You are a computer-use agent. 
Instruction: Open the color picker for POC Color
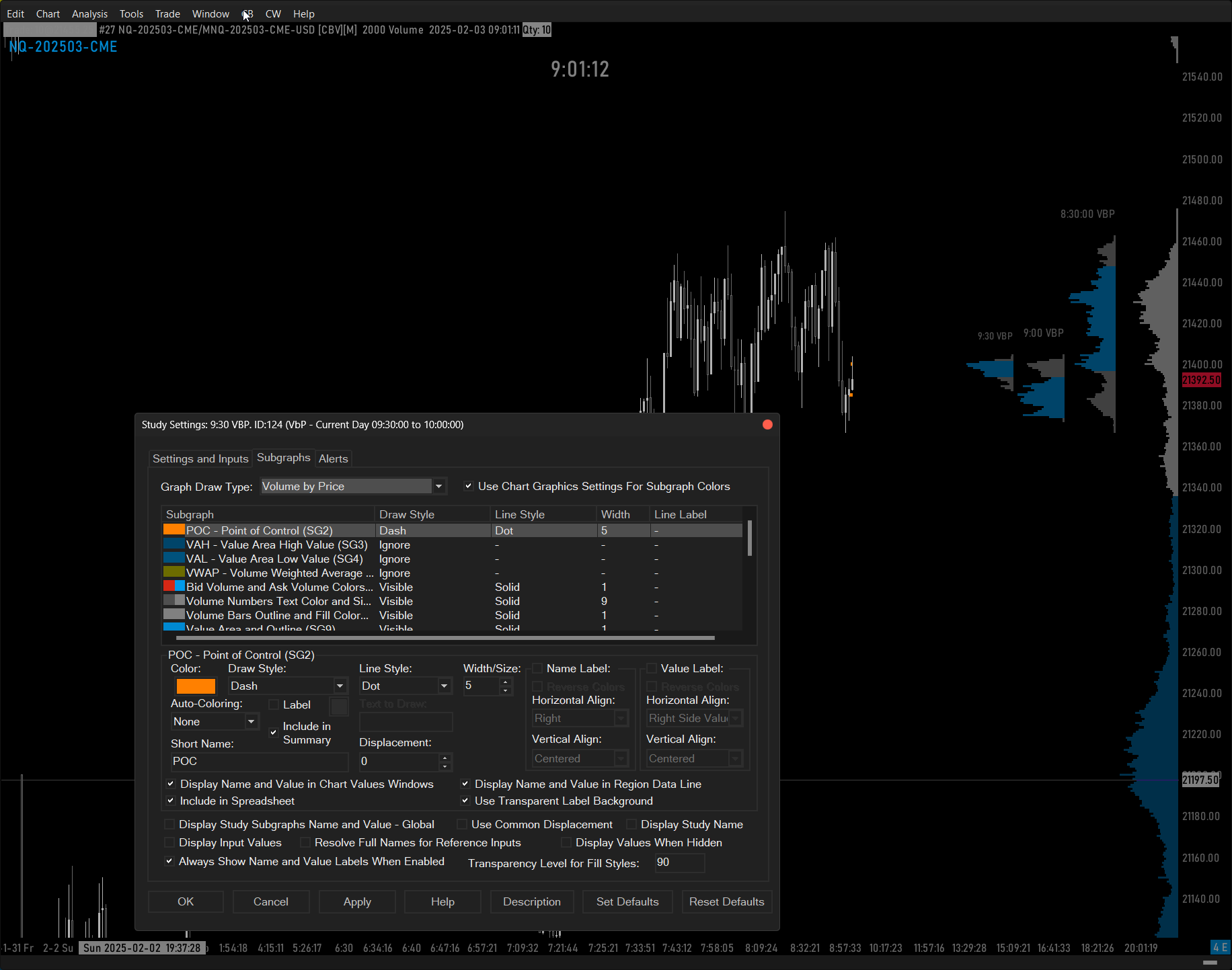(x=196, y=686)
